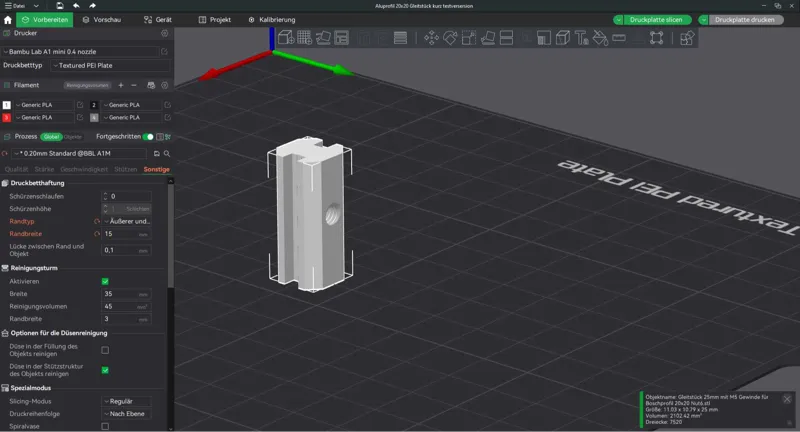Switch process scope to Global
Viewport: 800px width, 432px height.
[51, 137]
